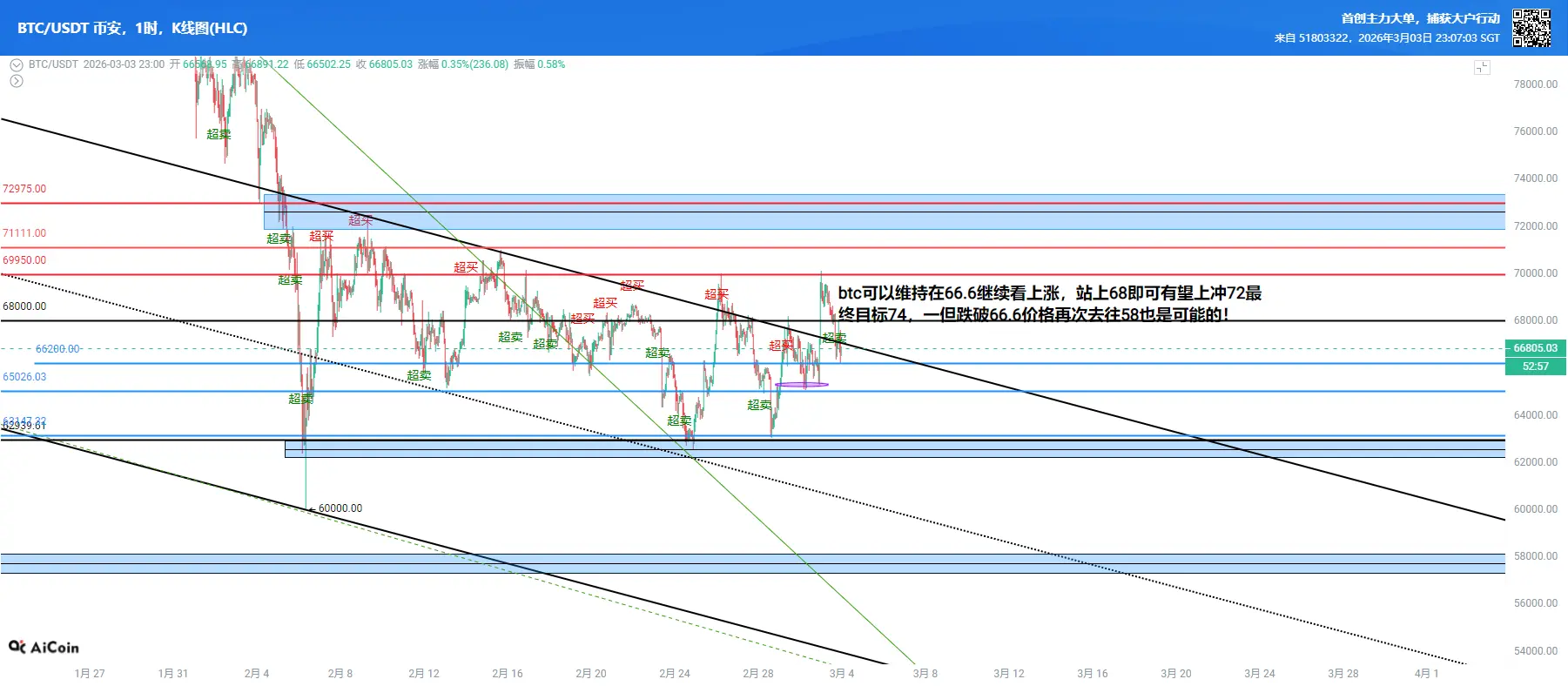Image resolution: width=1568 pixels, height=686 pixels.
Task: Click the "BTC/USDT" symbol name in the legend
Action: [53, 64]
